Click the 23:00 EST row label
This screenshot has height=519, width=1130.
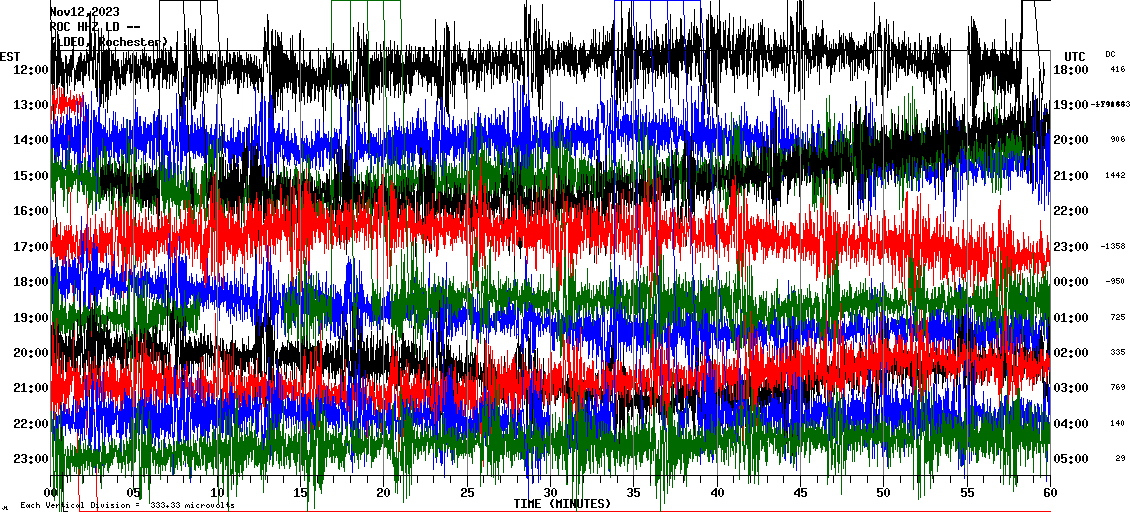coord(30,459)
